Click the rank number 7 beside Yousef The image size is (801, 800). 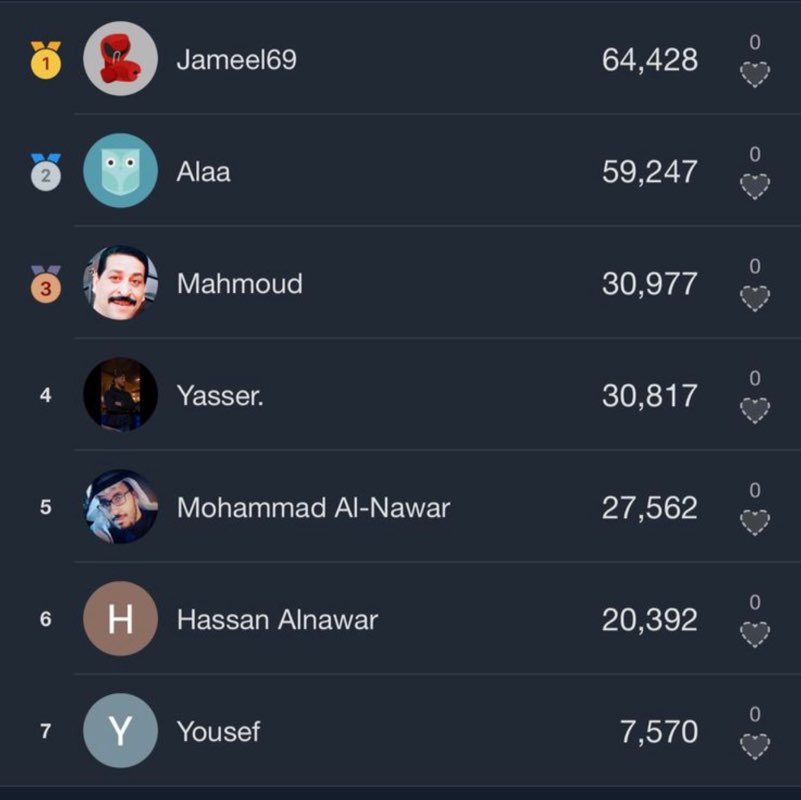(x=42, y=731)
